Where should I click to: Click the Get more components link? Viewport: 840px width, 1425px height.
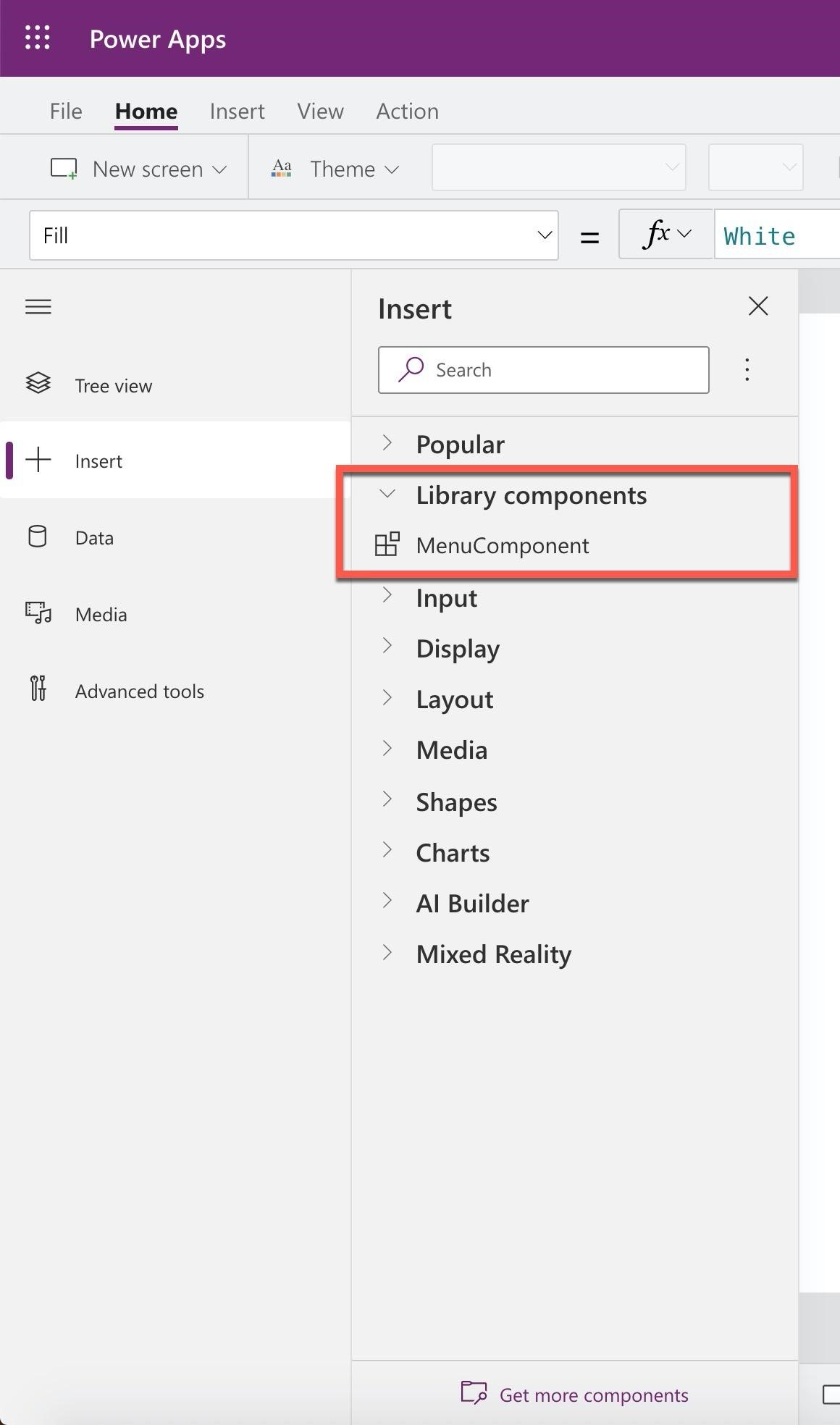click(x=594, y=1395)
